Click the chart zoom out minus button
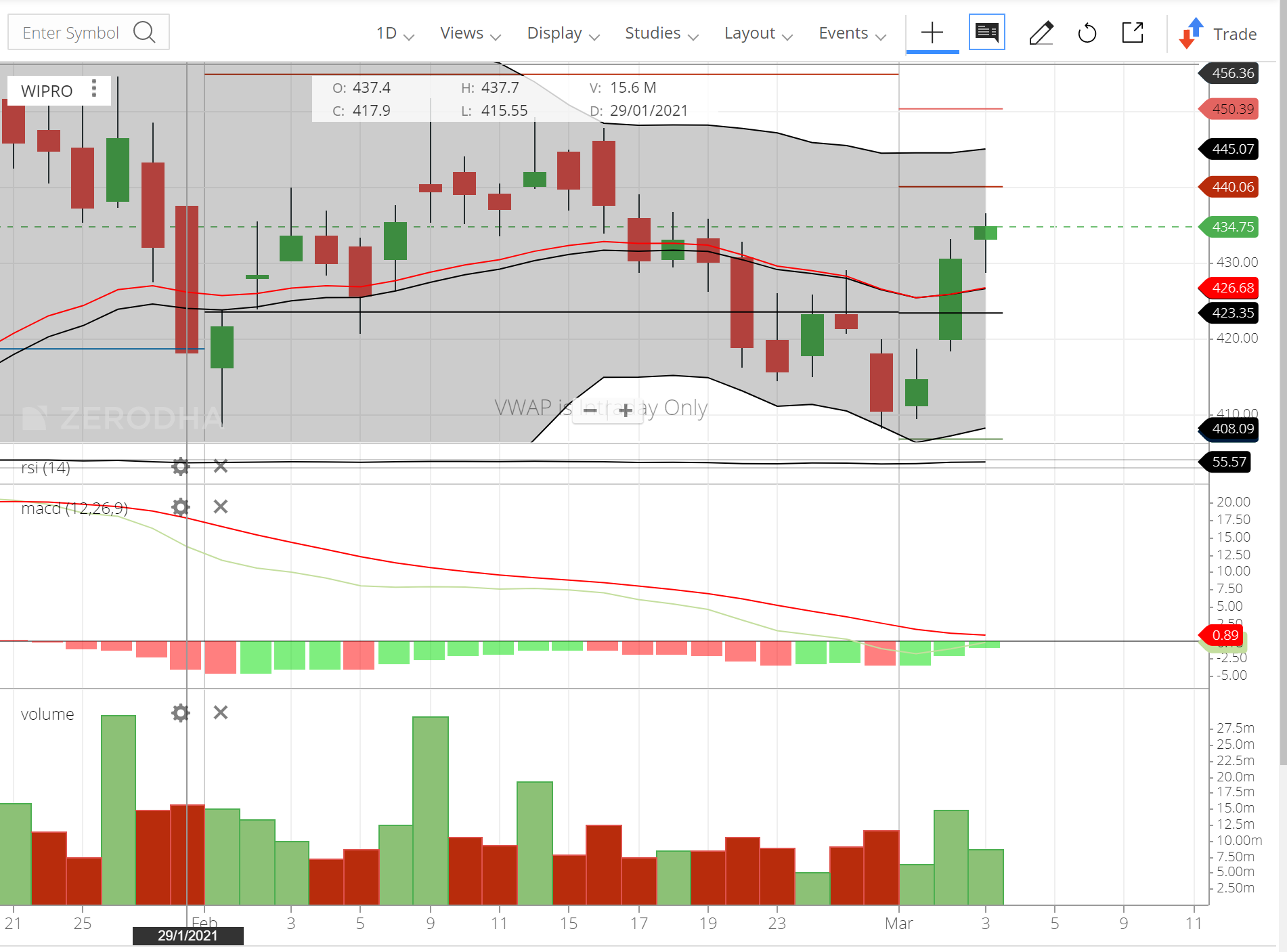The image size is (1287, 952). (590, 410)
